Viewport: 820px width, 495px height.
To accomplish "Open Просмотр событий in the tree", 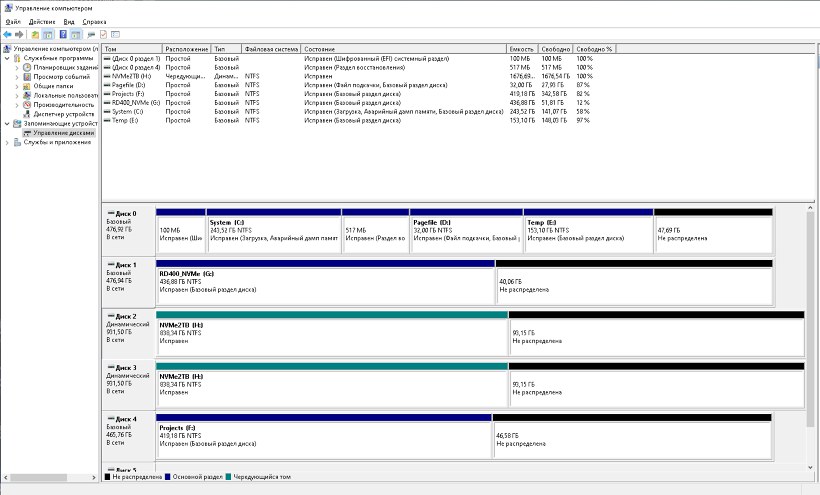I will click(61, 76).
